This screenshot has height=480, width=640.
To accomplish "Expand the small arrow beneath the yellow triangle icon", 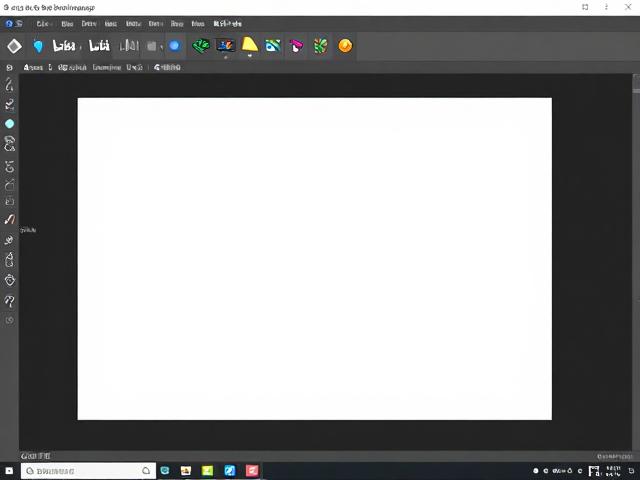I will click(249, 55).
